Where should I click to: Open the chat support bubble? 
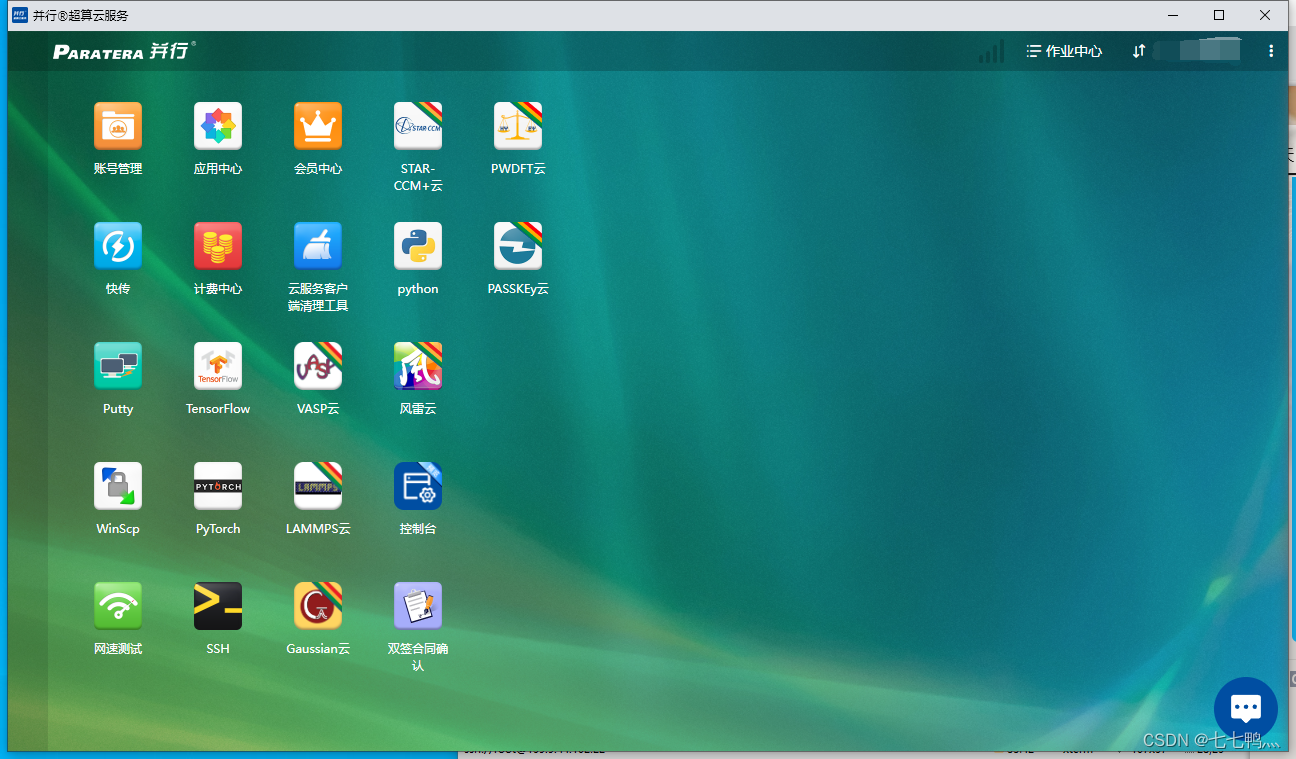[1245, 709]
